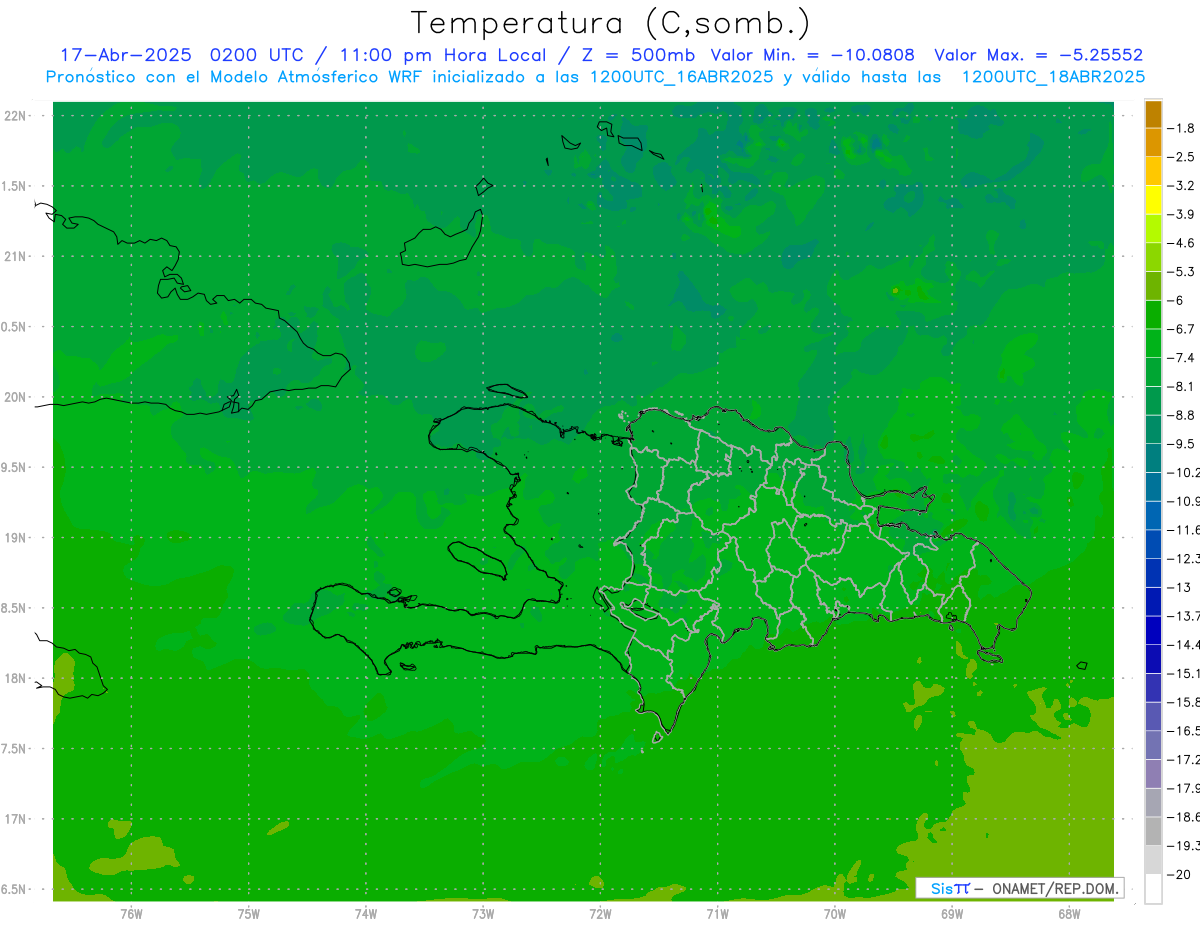Pick the white swatch below -20
1200x927 pixels.
pyautogui.click(x=1153, y=888)
